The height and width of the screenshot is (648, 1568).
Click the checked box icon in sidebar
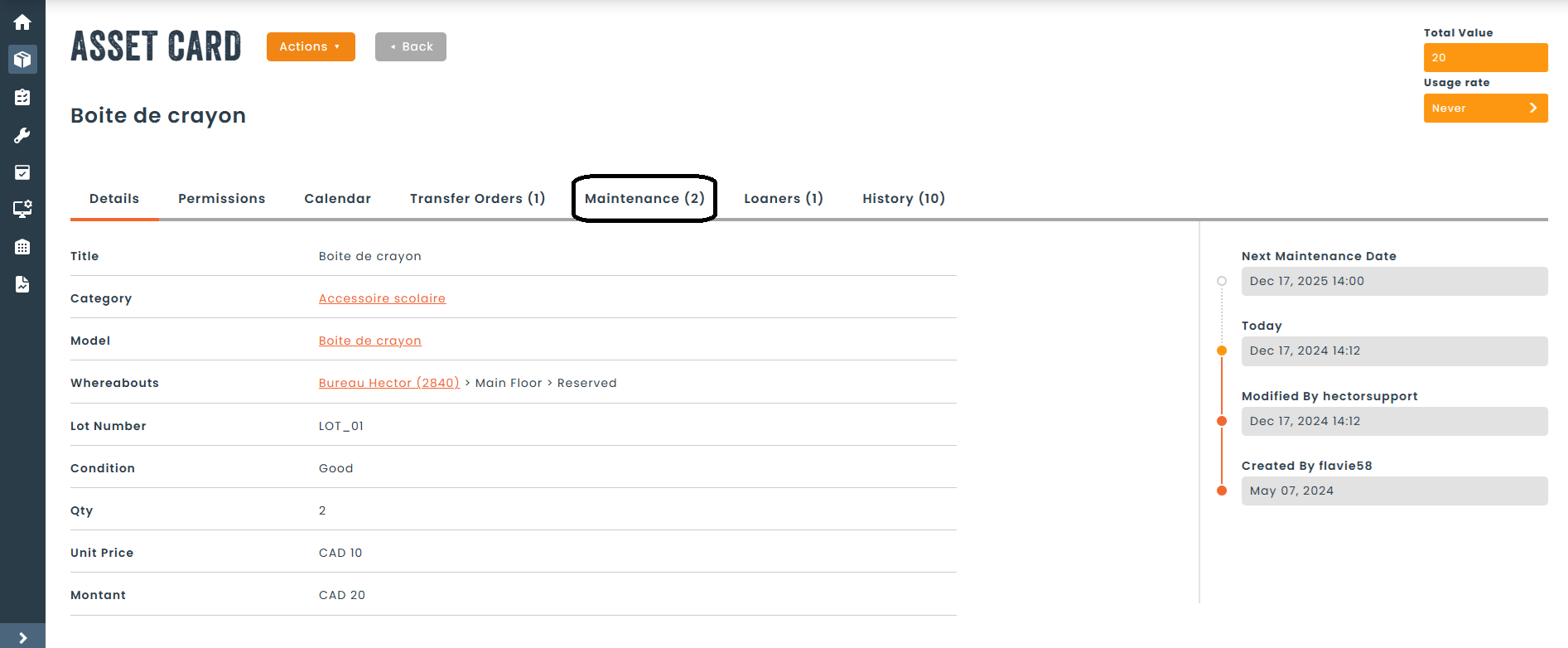click(x=22, y=172)
